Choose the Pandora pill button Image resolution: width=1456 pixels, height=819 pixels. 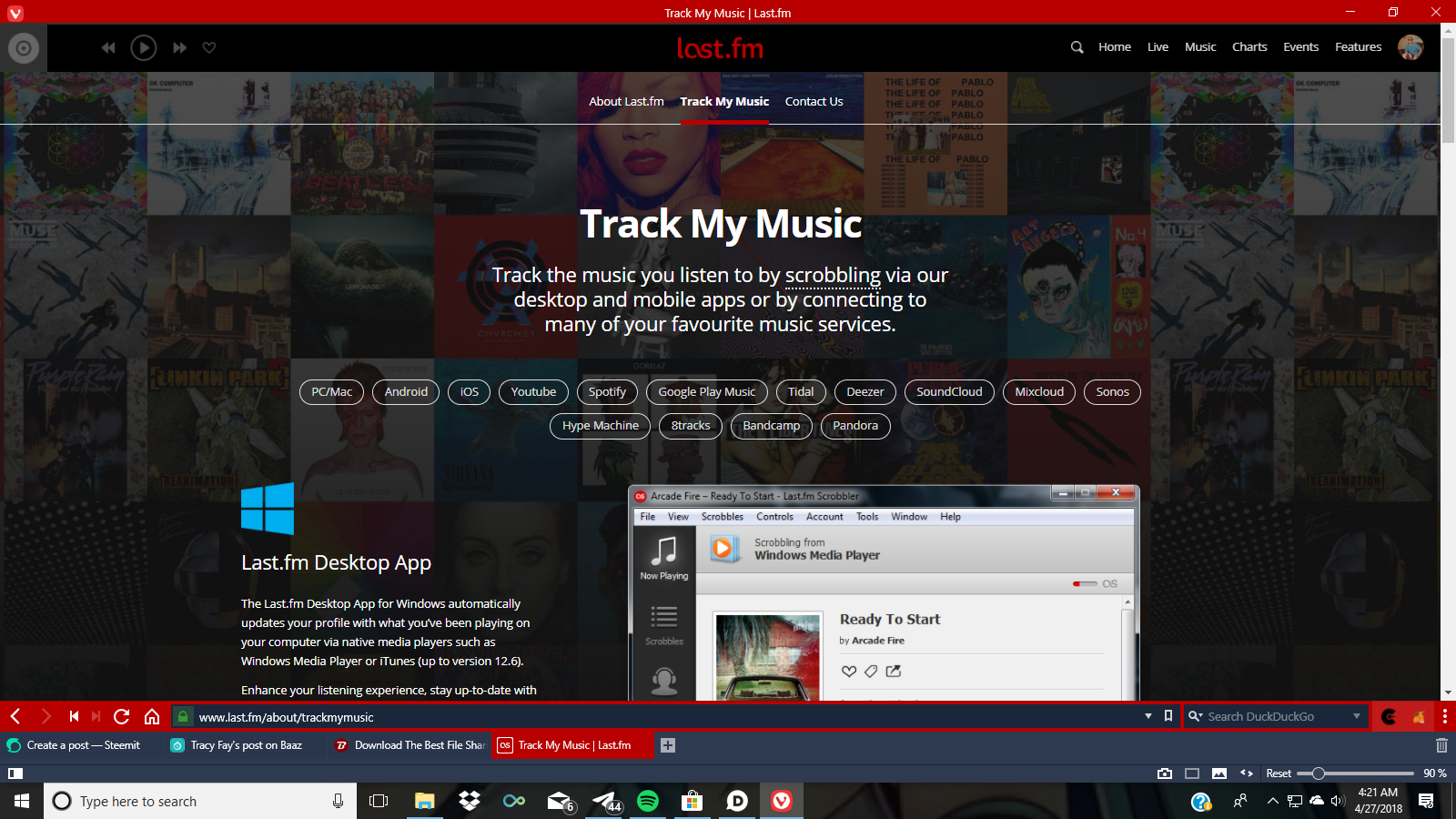click(x=855, y=426)
